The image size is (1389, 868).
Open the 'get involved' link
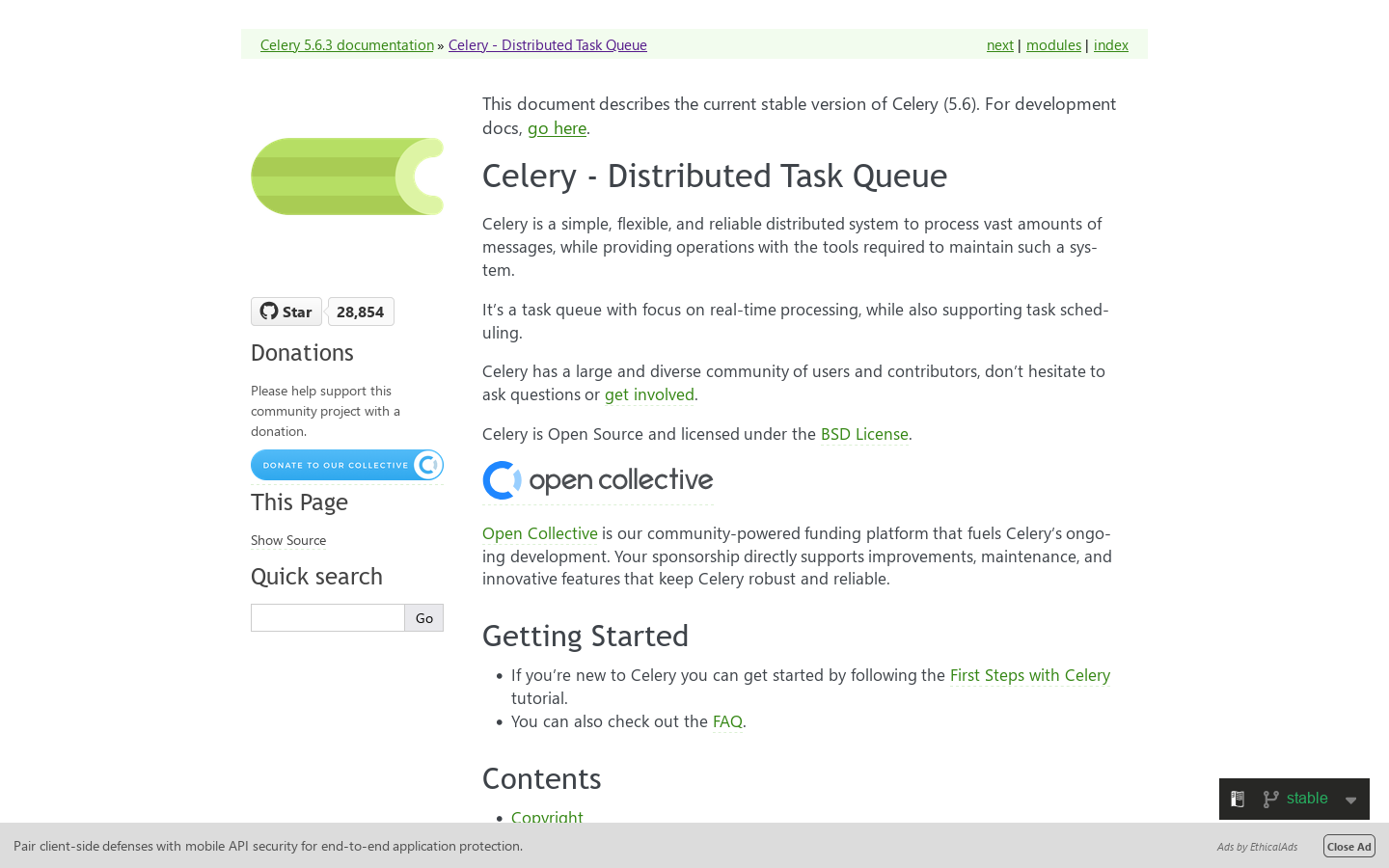(649, 394)
